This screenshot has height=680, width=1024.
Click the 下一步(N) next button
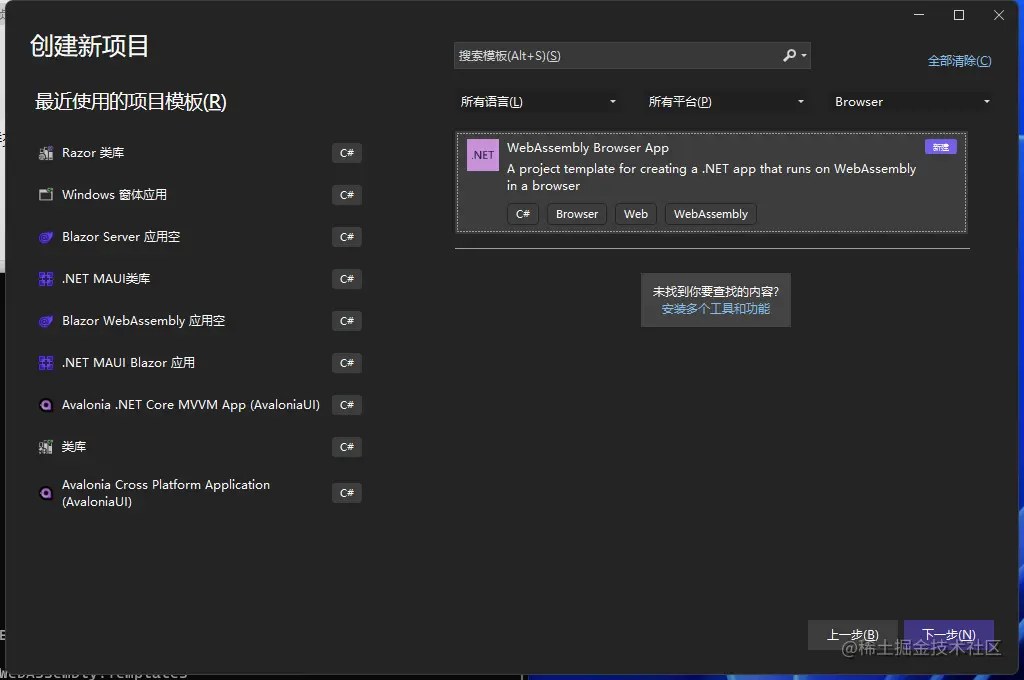click(949, 635)
